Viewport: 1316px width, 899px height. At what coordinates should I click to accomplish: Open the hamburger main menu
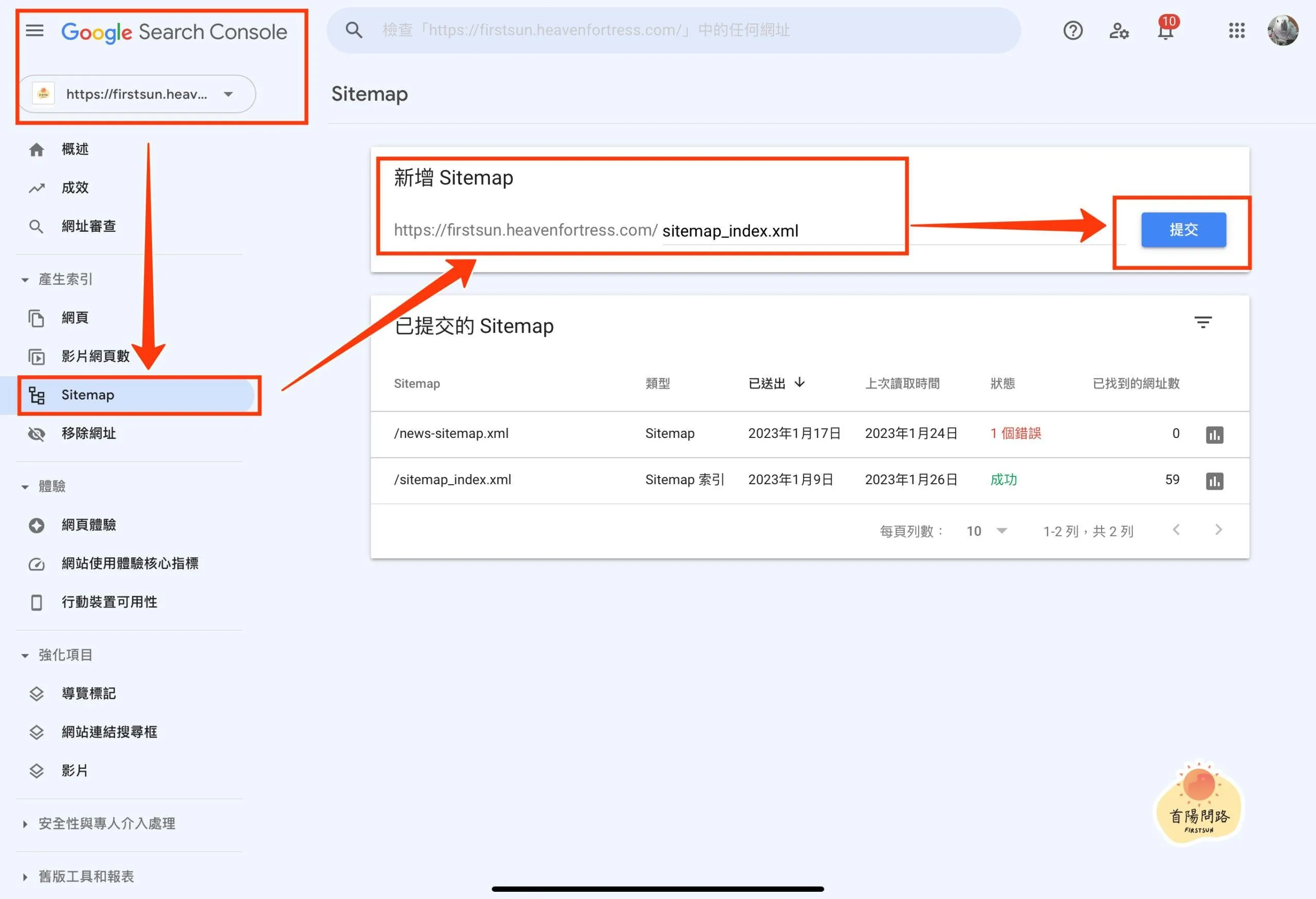point(34,30)
